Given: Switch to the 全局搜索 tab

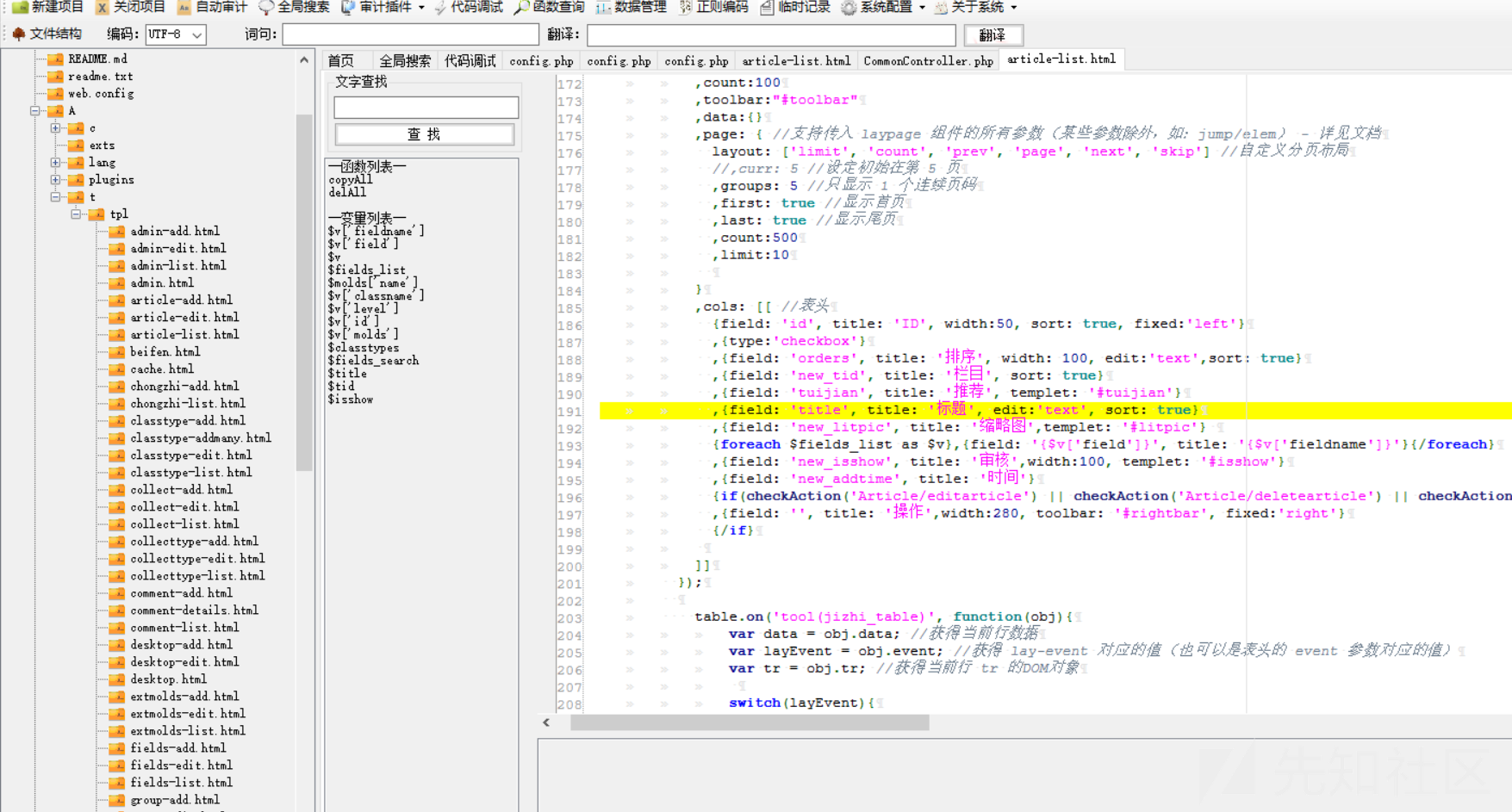Looking at the screenshot, I should pos(404,60).
